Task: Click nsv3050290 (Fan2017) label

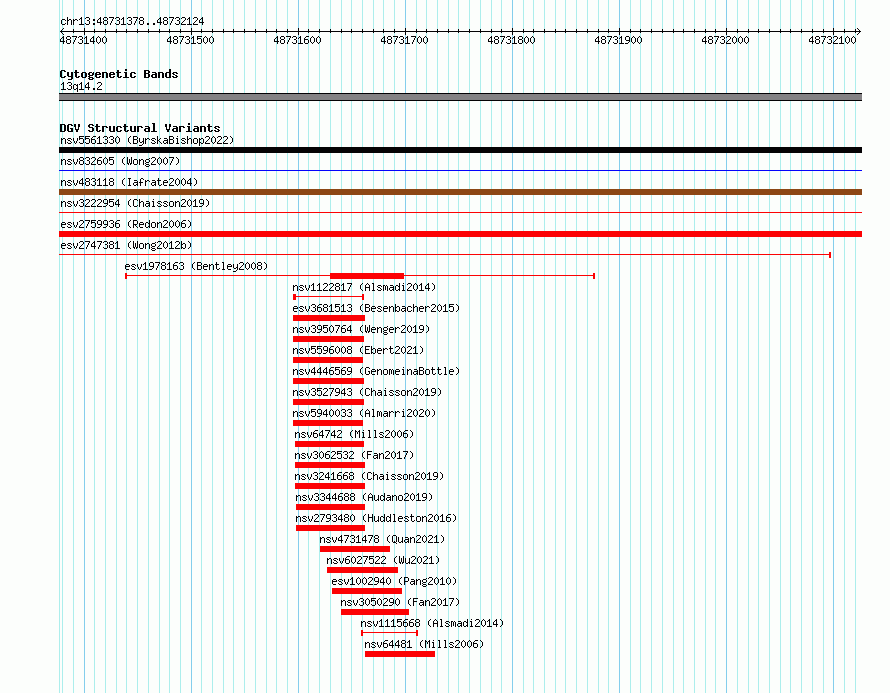Action: pyautogui.click(x=400, y=602)
